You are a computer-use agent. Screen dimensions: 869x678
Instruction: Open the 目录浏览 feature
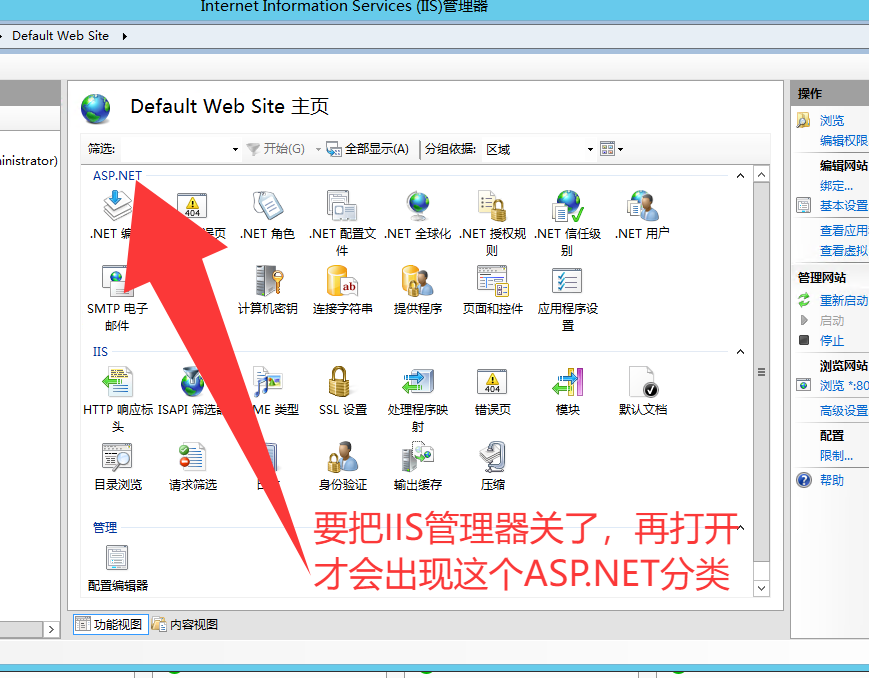[117, 466]
